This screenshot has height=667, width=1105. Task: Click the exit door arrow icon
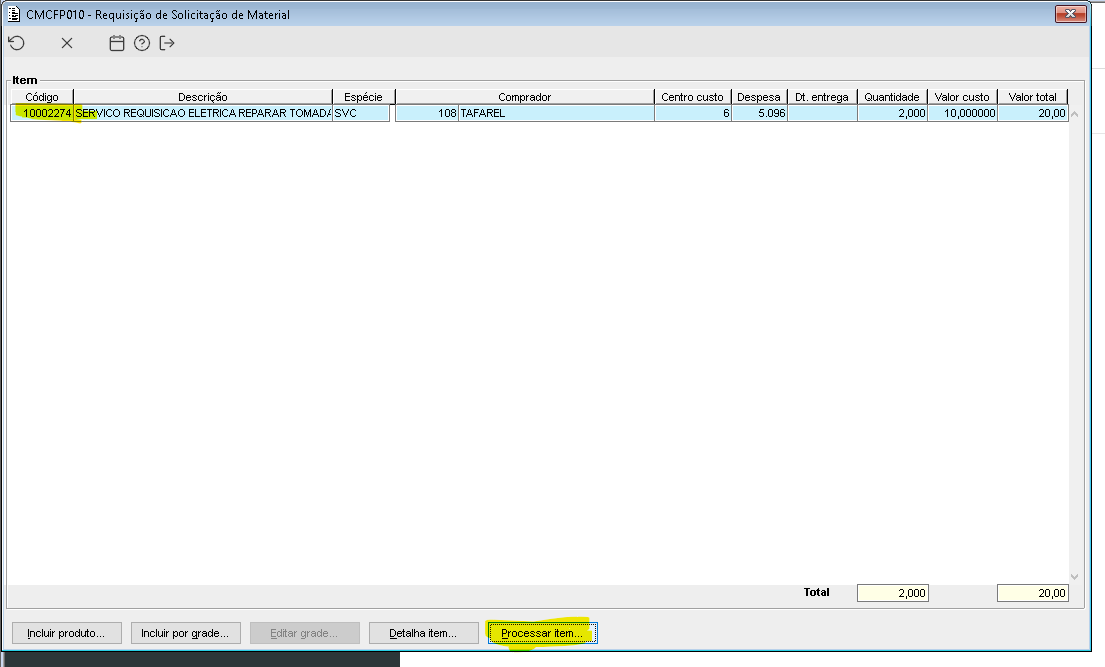[167, 43]
